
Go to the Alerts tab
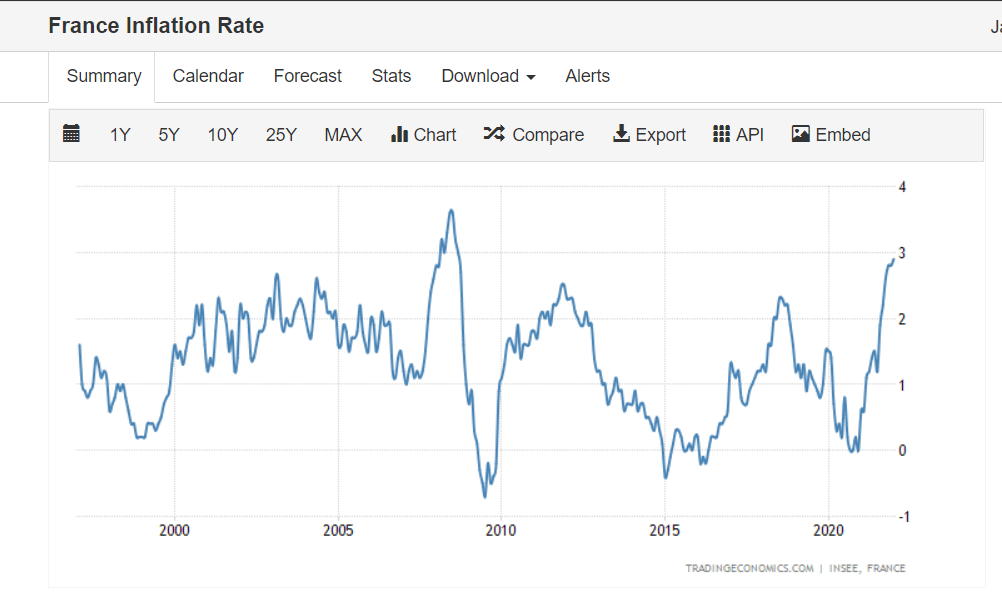click(x=587, y=76)
